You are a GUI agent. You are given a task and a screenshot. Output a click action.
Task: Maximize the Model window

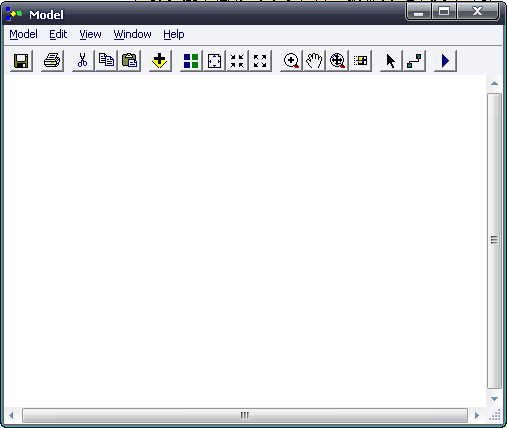[x=444, y=12]
